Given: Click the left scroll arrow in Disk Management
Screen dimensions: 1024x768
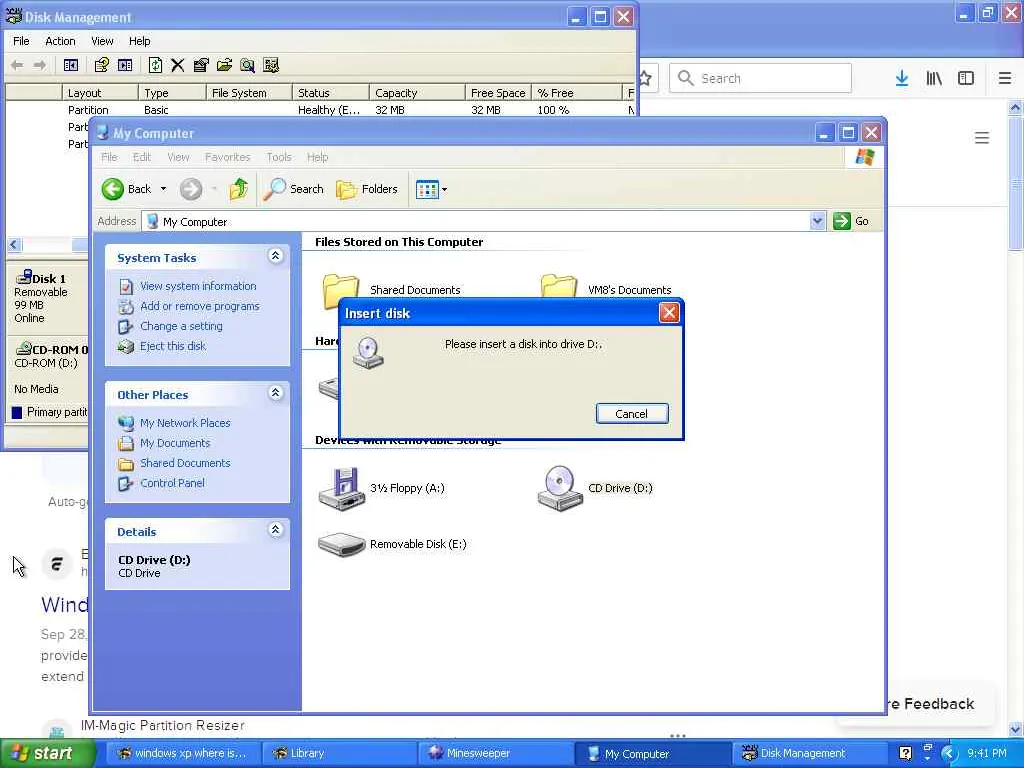Looking at the screenshot, I should point(14,245).
